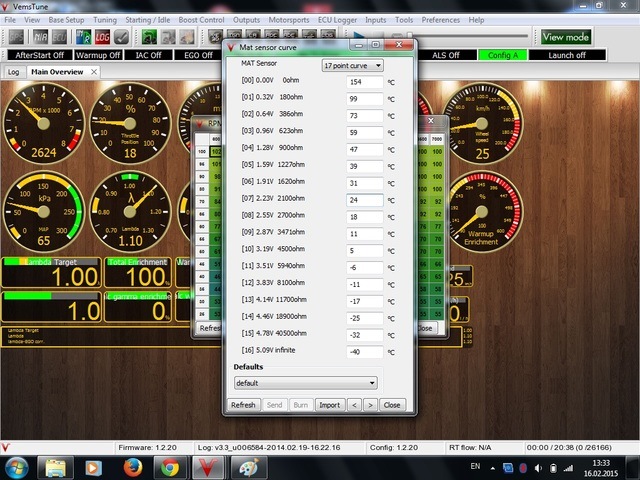Click the blue-green IN/R toolbar icon
The height and width of the screenshot is (480, 640).
coord(84,38)
